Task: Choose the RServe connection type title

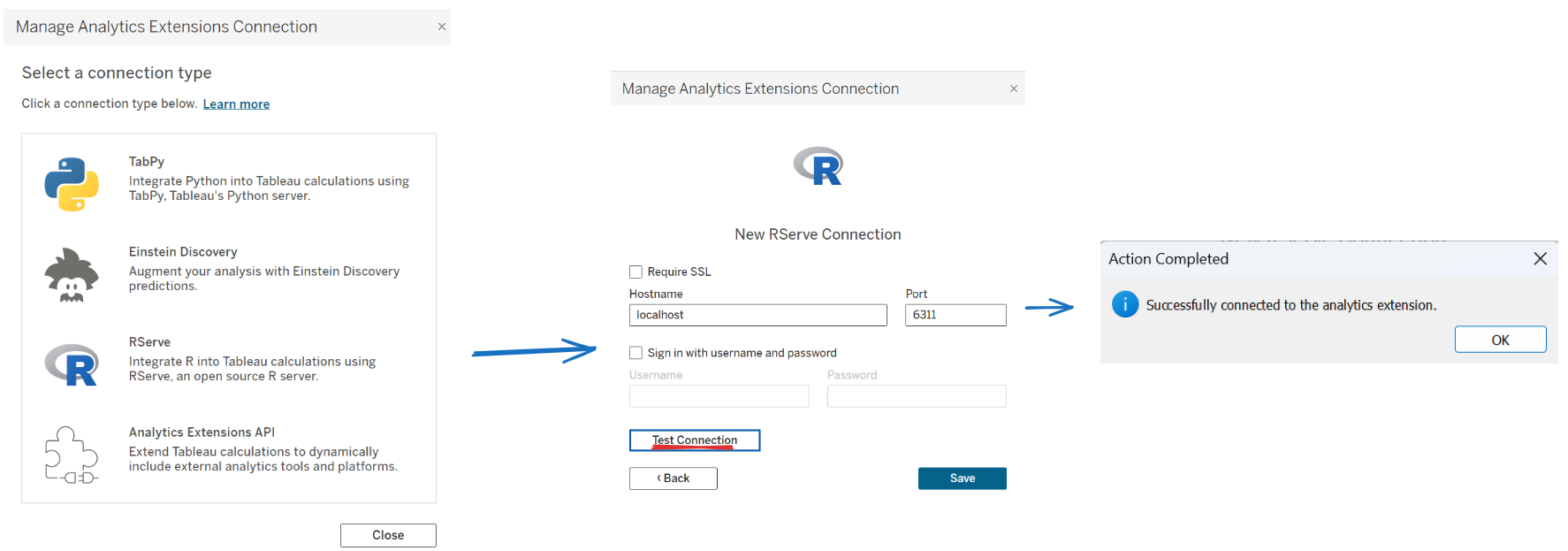Action: (149, 342)
